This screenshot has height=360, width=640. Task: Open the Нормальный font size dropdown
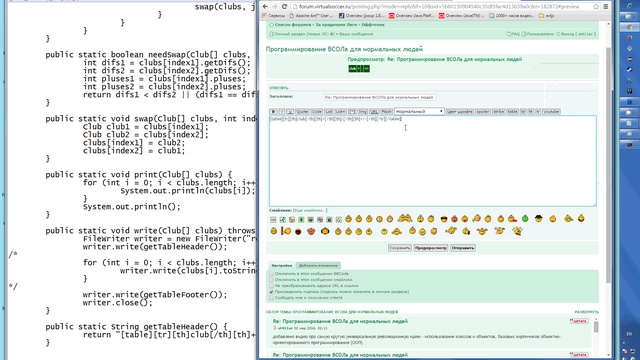point(419,111)
